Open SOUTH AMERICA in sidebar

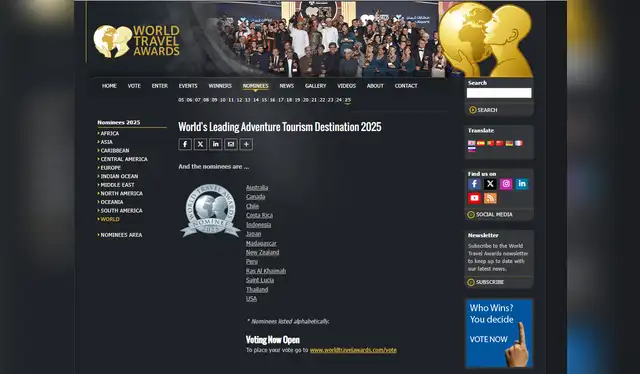click(121, 211)
